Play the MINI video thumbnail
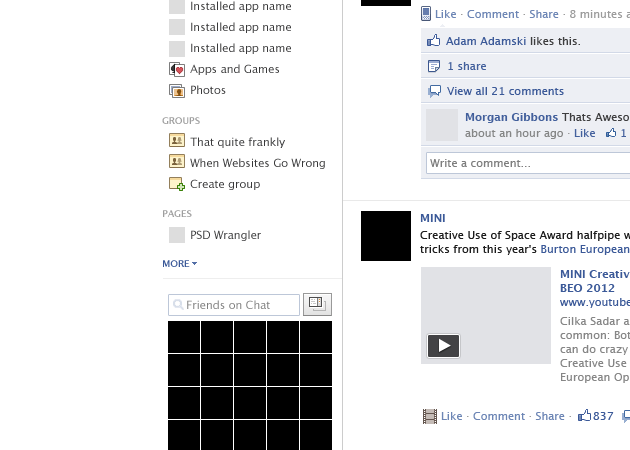Image resolution: width=630 pixels, height=450 pixels. [x=443, y=346]
